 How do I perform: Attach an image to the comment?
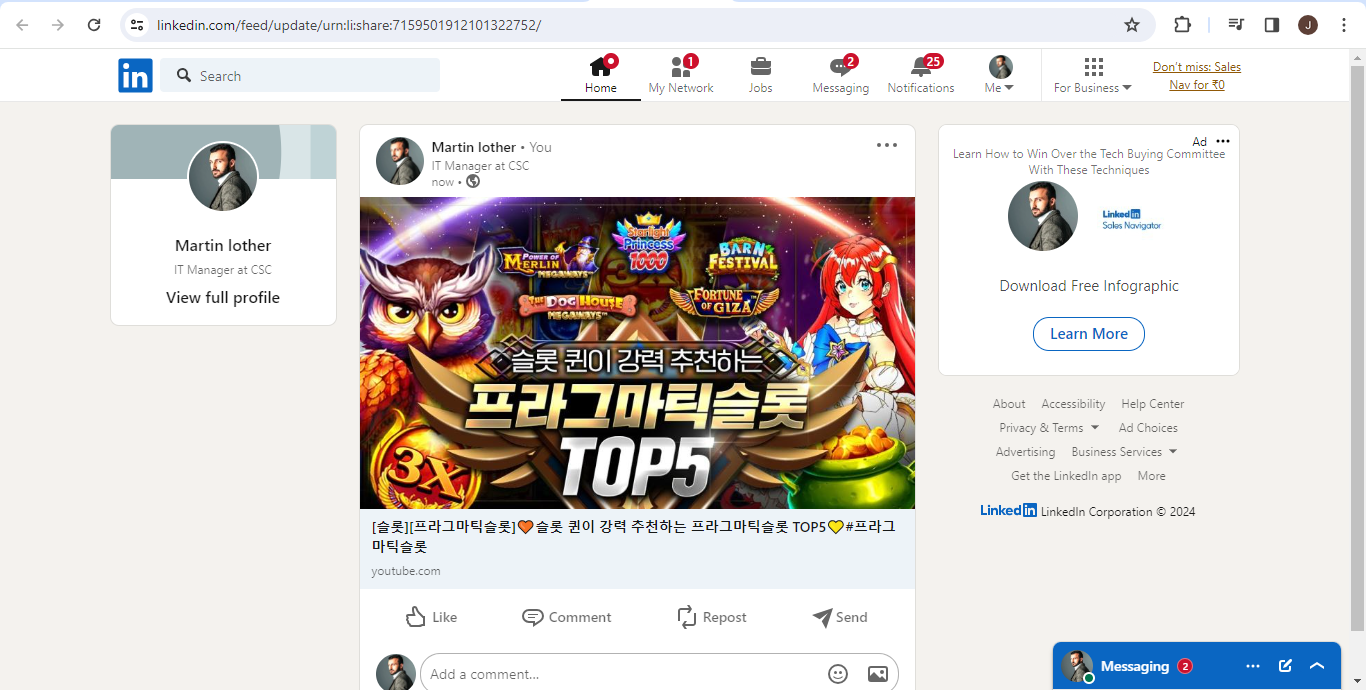pyautogui.click(x=877, y=674)
